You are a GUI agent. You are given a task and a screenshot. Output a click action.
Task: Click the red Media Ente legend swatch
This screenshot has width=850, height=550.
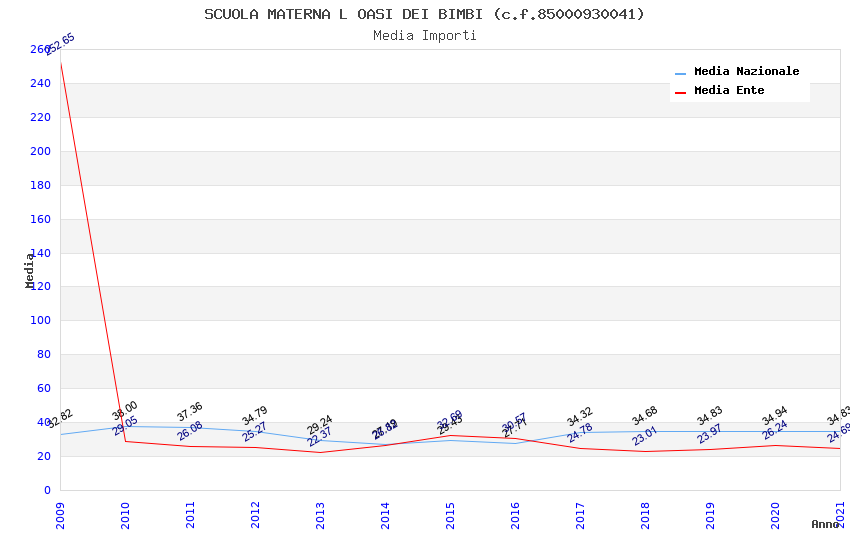[x=680, y=93]
